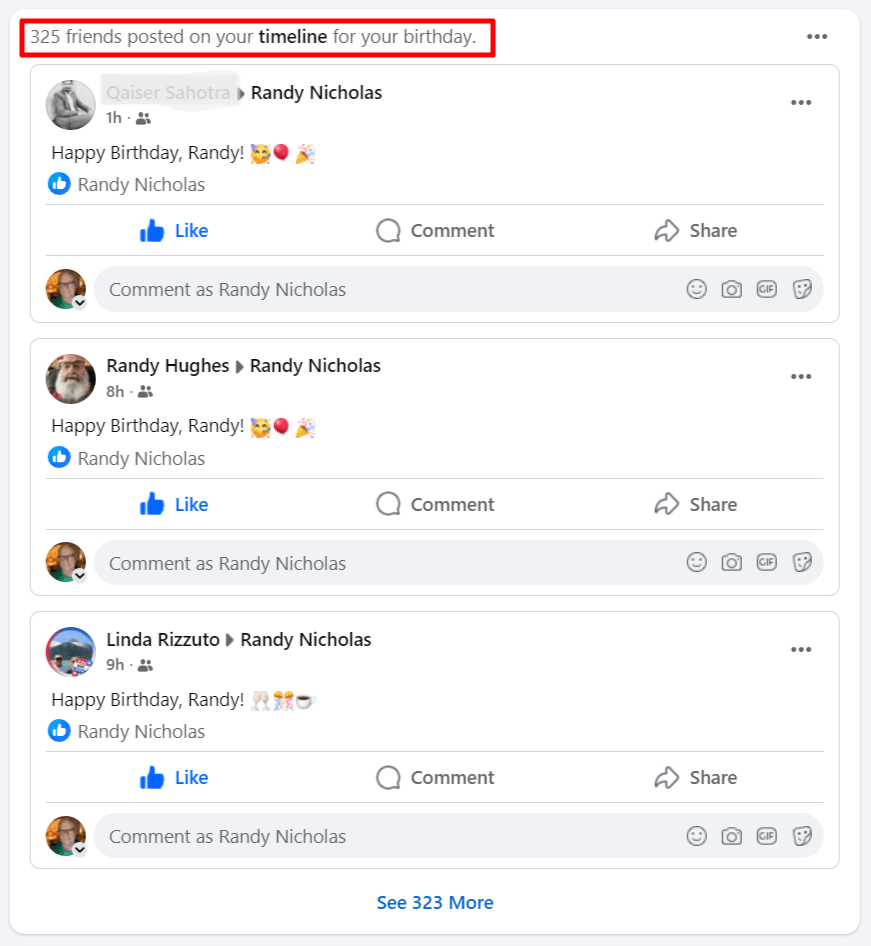871x946 pixels.
Task: Comment button on Linda Rizzuto's post
Action: [x=435, y=778]
